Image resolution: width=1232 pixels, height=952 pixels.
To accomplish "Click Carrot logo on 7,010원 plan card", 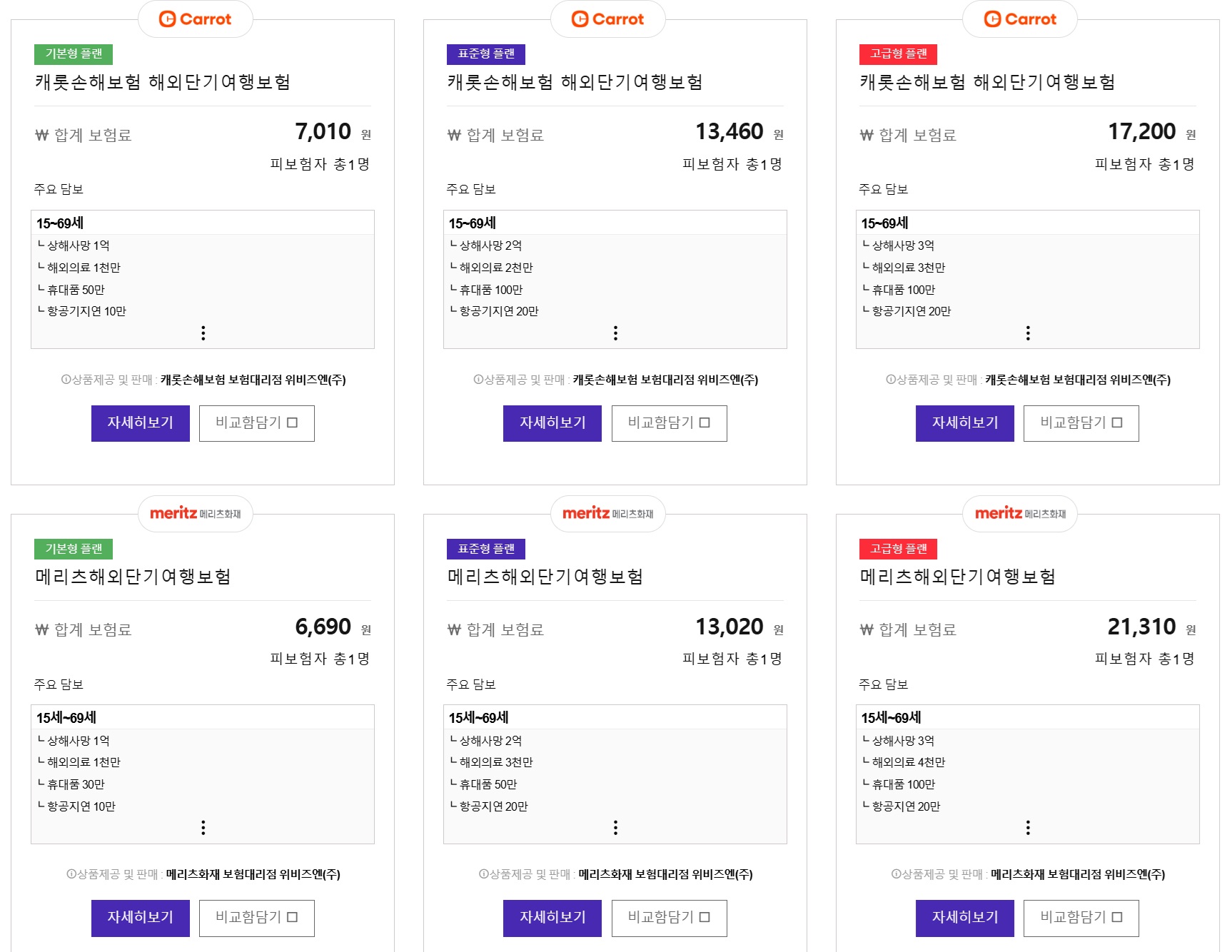I will (195, 19).
